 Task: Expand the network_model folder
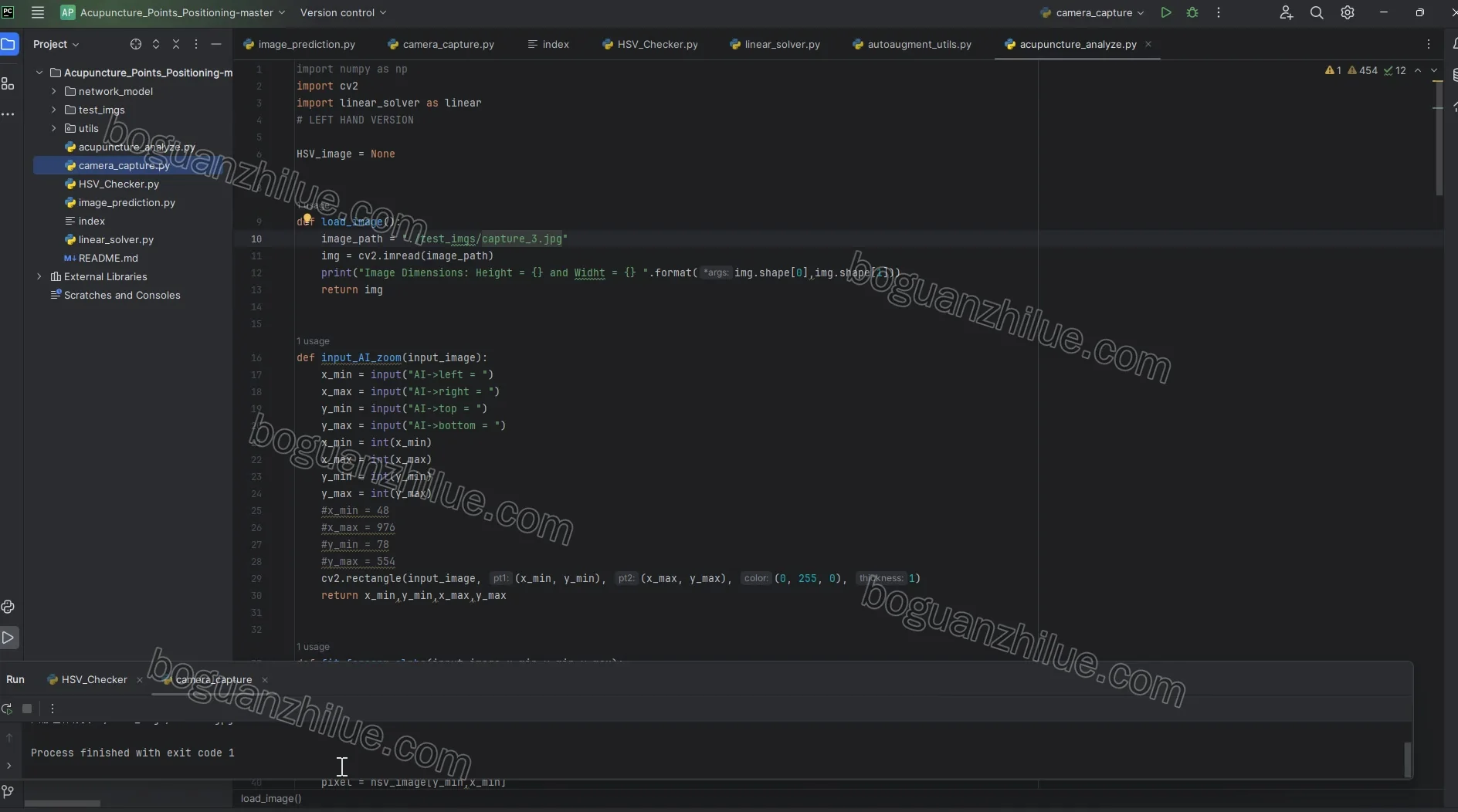click(x=54, y=91)
